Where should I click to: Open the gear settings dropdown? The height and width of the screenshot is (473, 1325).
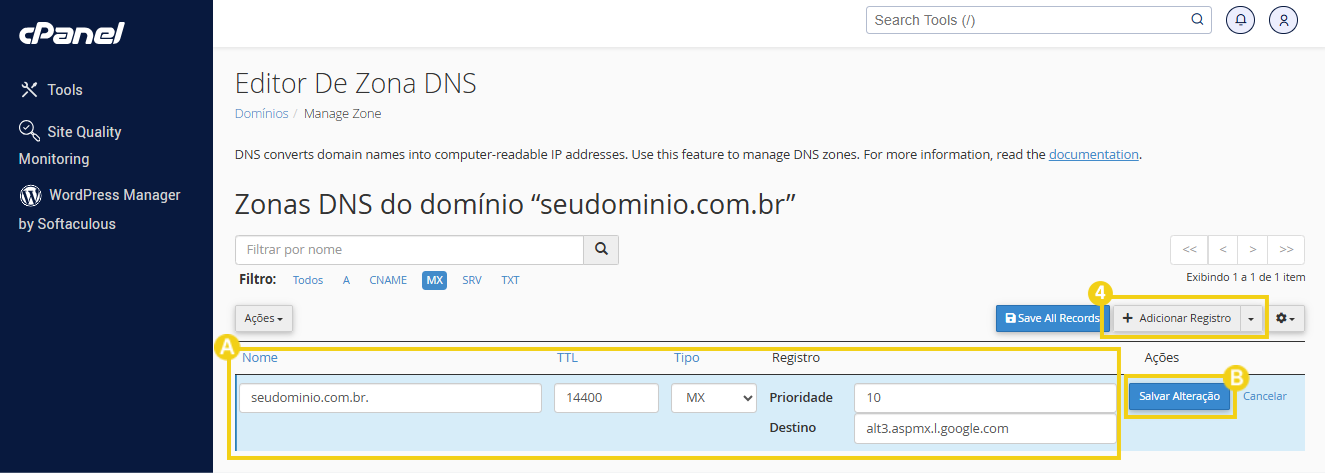(1285, 318)
